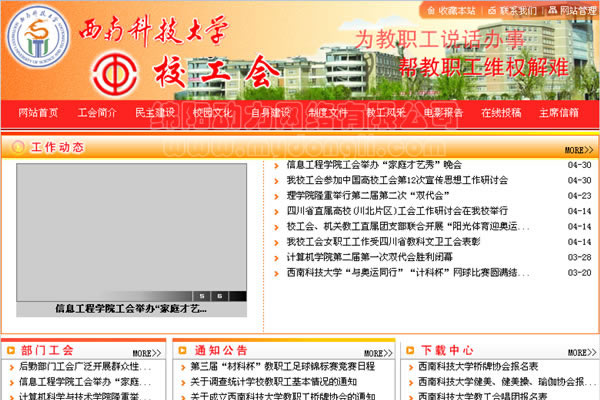
Task: Open 信息工程学院工会举办“家庭... in 部门工会
Action: pos(85,382)
